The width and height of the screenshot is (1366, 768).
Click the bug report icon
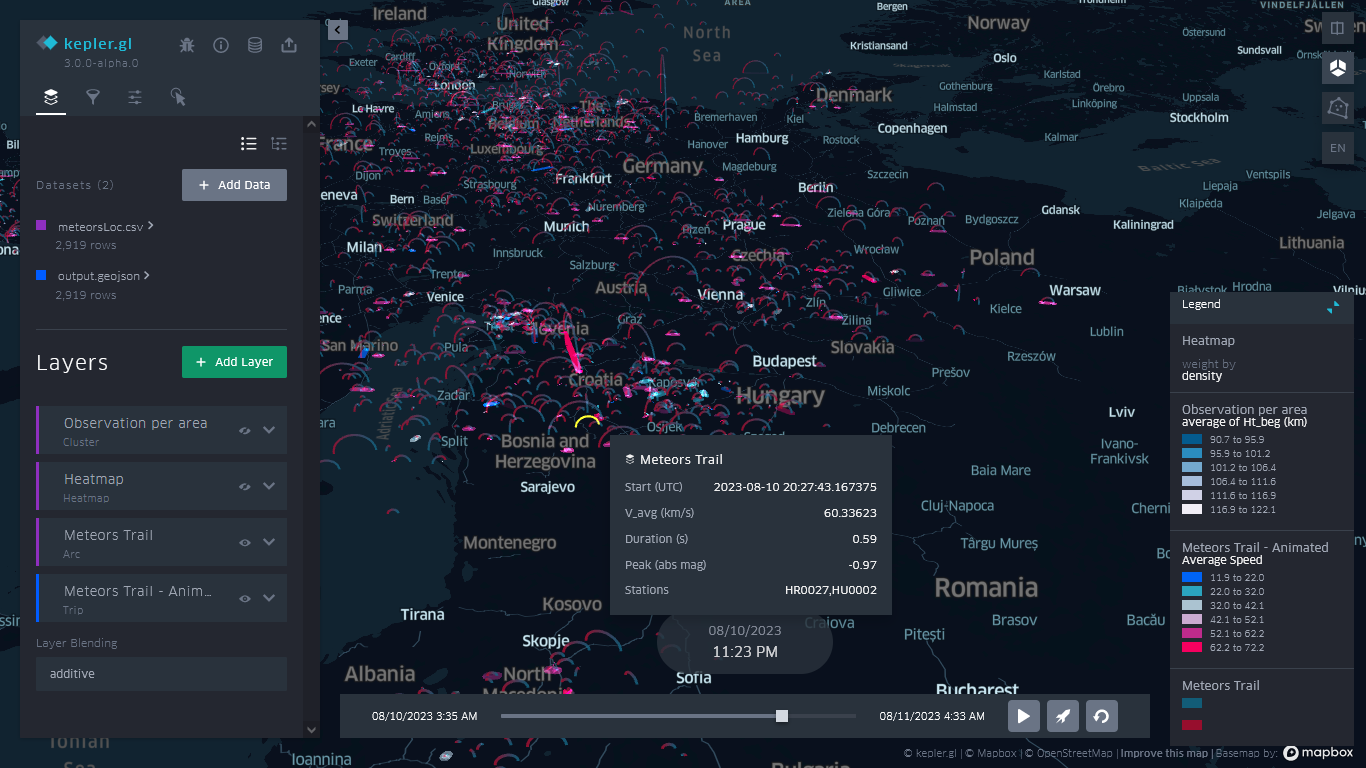[x=187, y=45]
